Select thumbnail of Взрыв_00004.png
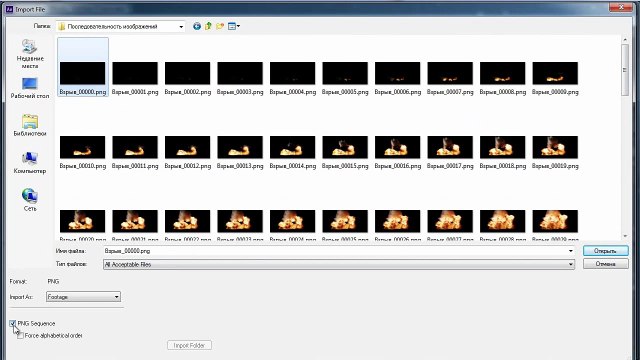Image resolution: width=640 pixels, height=360 pixels. 293,73
